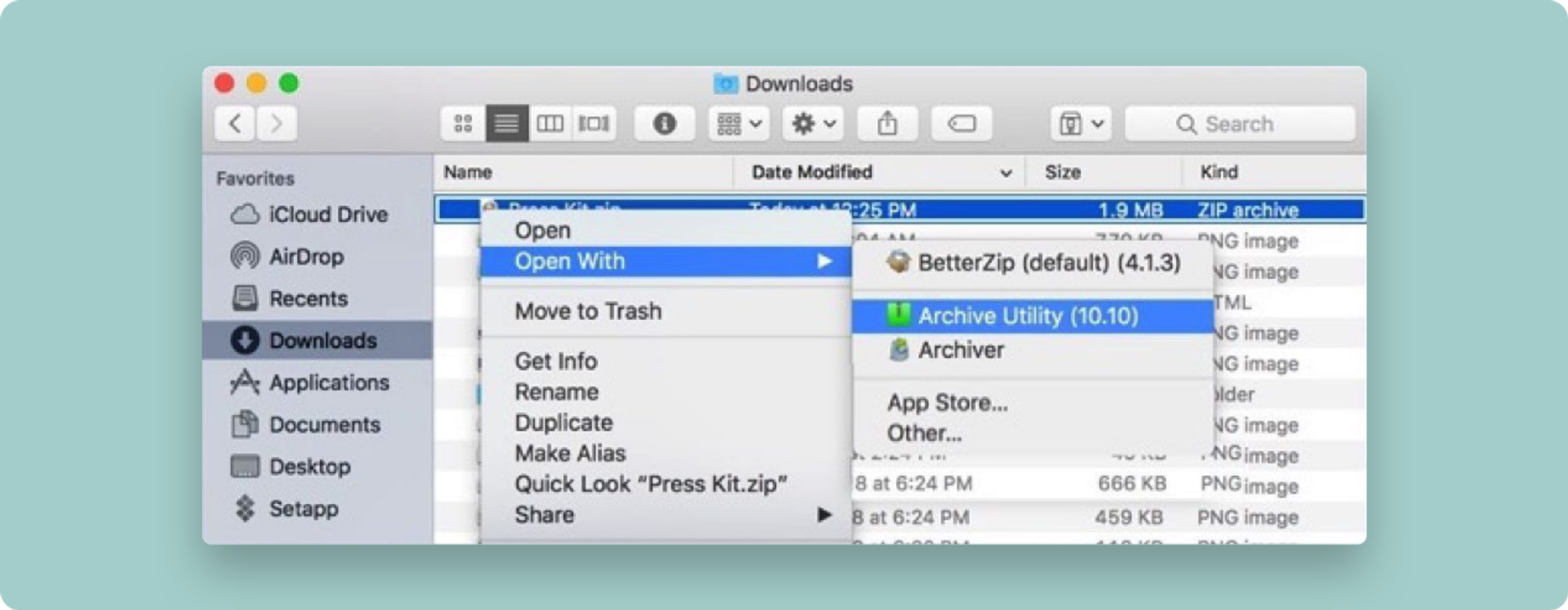Click Quick Look "Press Kit.zip" option
The width and height of the screenshot is (1568, 610).
(x=650, y=485)
